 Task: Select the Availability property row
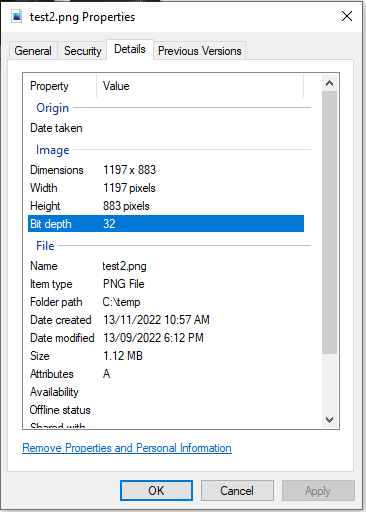pos(166,392)
